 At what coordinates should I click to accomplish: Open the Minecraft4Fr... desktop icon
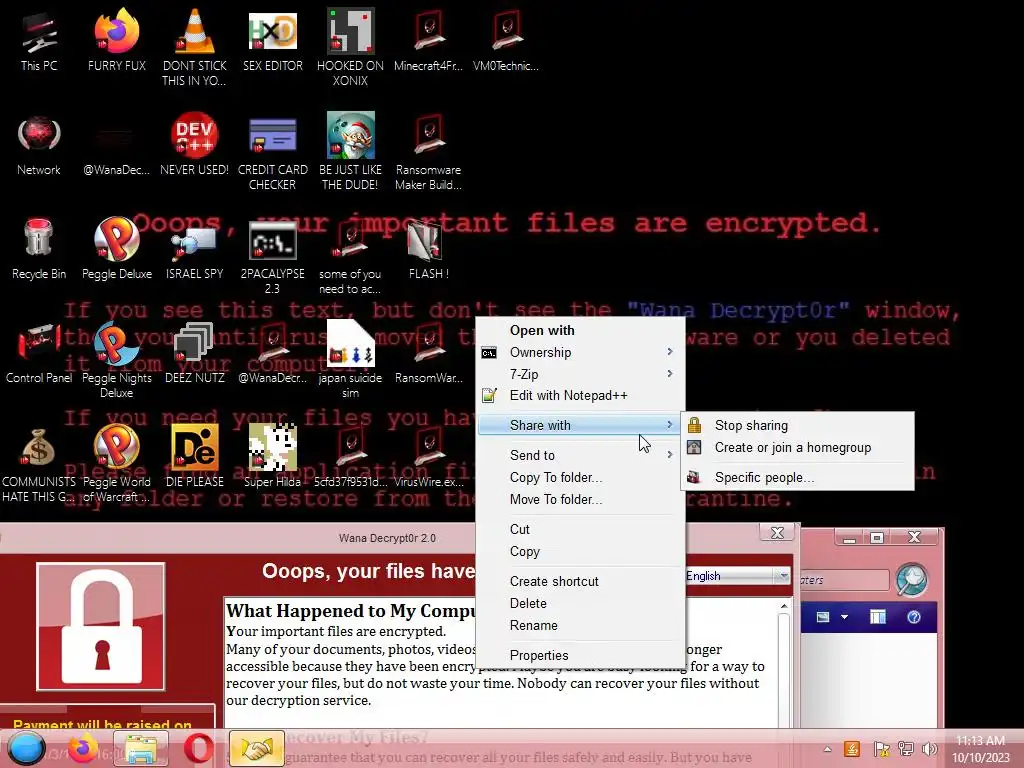pyautogui.click(x=428, y=40)
